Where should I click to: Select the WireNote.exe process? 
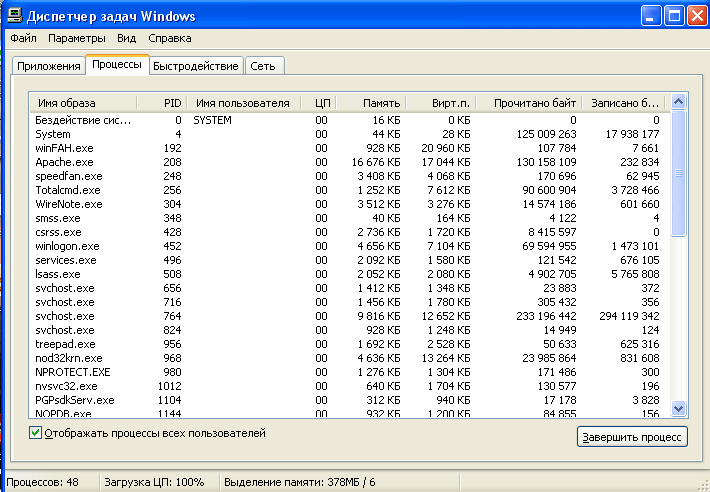[x=347, y=204]
